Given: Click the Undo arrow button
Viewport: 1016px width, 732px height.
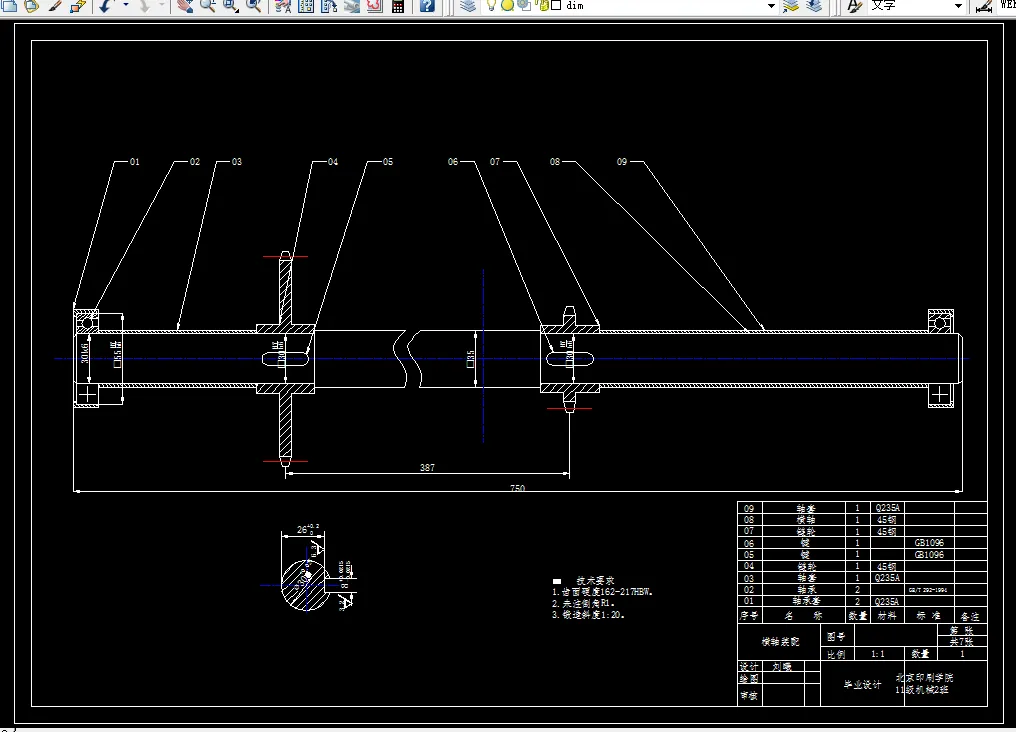Looking at the screenshot, I should (106, 6).
